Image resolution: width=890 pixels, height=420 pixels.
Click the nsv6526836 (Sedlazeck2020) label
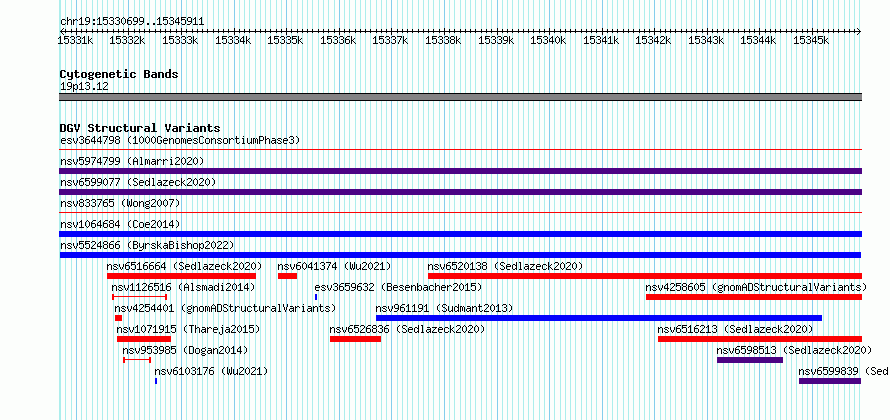point(407,329)
